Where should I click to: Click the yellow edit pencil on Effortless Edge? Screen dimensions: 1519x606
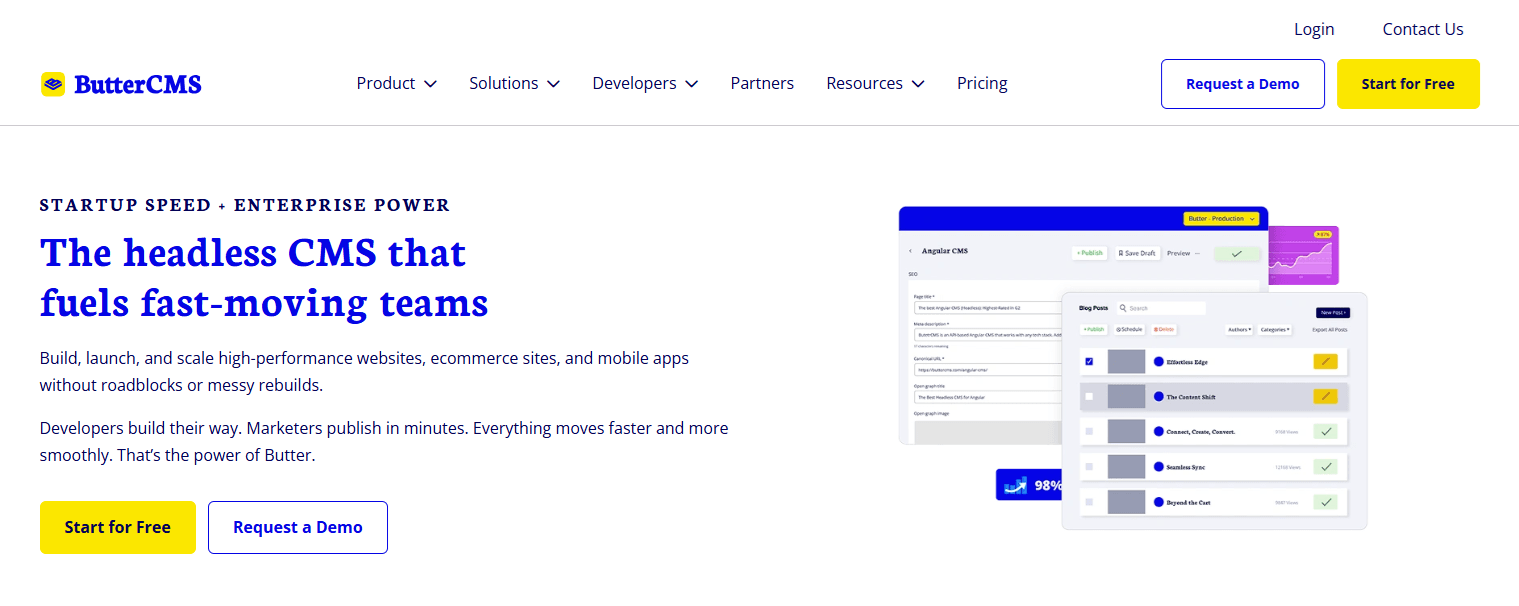[1326, 362]
